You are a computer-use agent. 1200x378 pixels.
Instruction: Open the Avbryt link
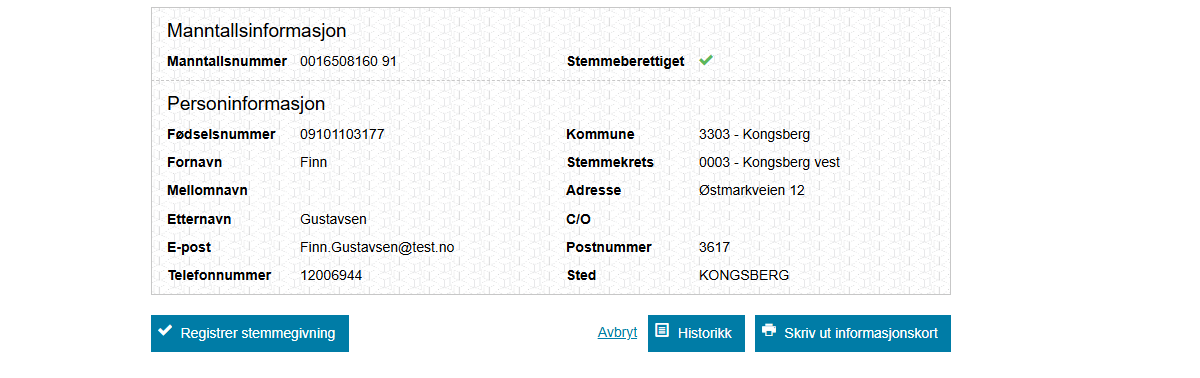tap(617, 334)
